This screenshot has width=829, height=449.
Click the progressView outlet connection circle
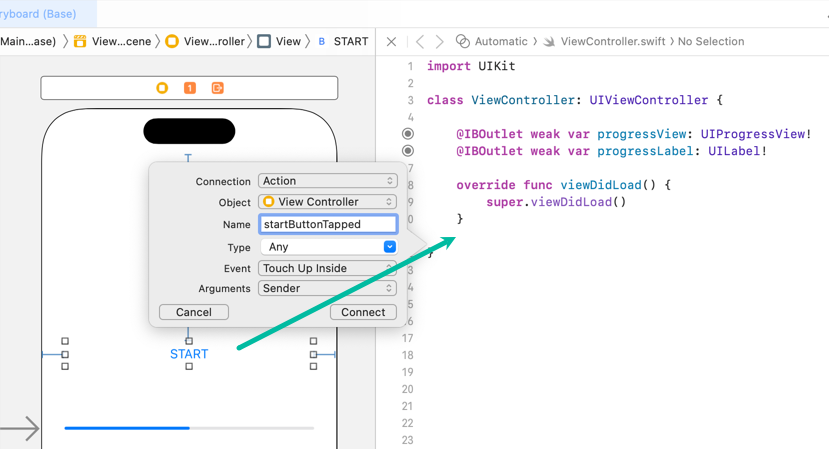coord(408,134)
